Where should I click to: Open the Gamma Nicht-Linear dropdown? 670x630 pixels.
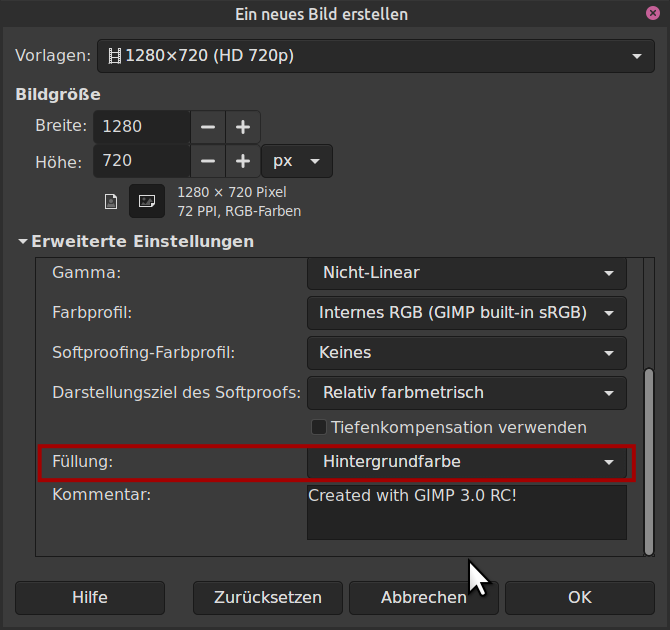point(467,273)
